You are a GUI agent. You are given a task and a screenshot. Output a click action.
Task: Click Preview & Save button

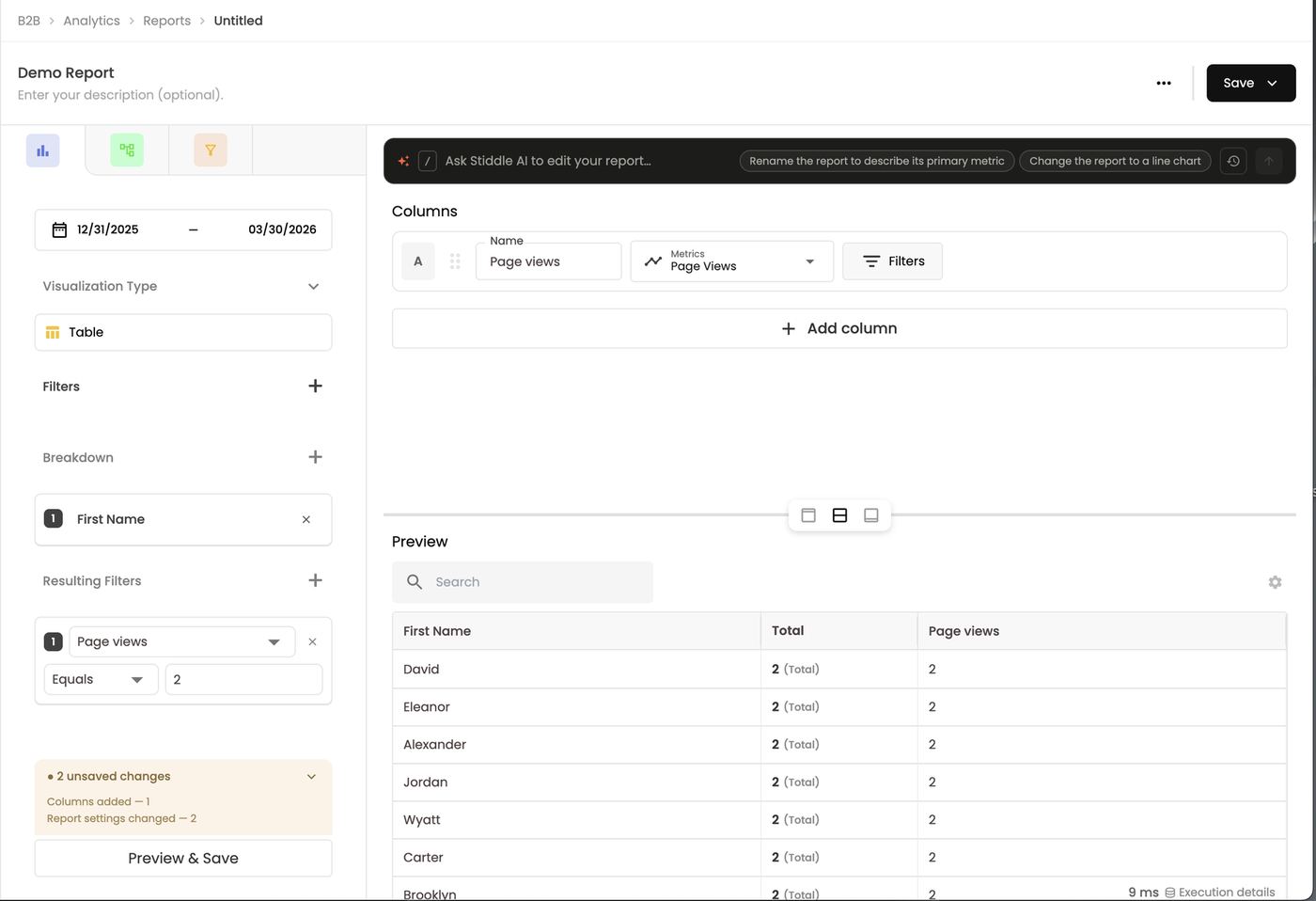pos(183,858)
